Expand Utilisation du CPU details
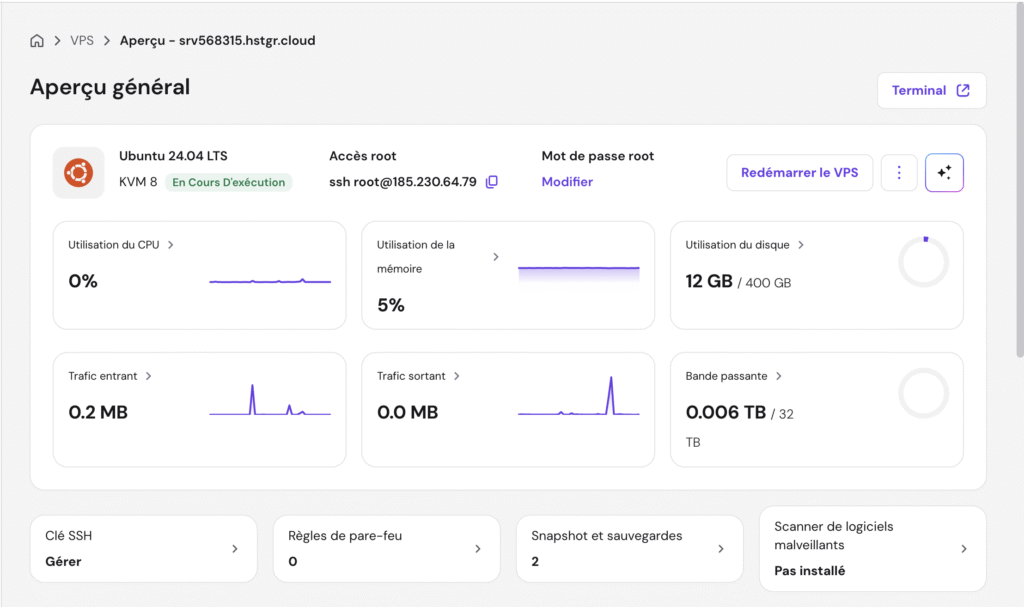 [171, 244]
